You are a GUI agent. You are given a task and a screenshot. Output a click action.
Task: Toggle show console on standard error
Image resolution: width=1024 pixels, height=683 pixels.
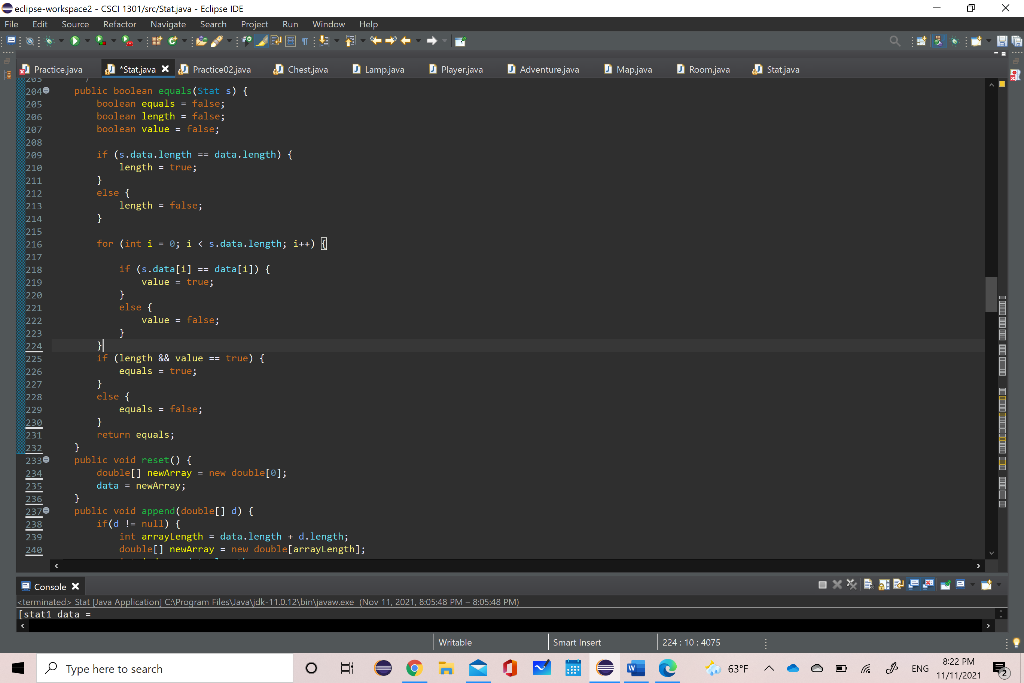point(929,584)
